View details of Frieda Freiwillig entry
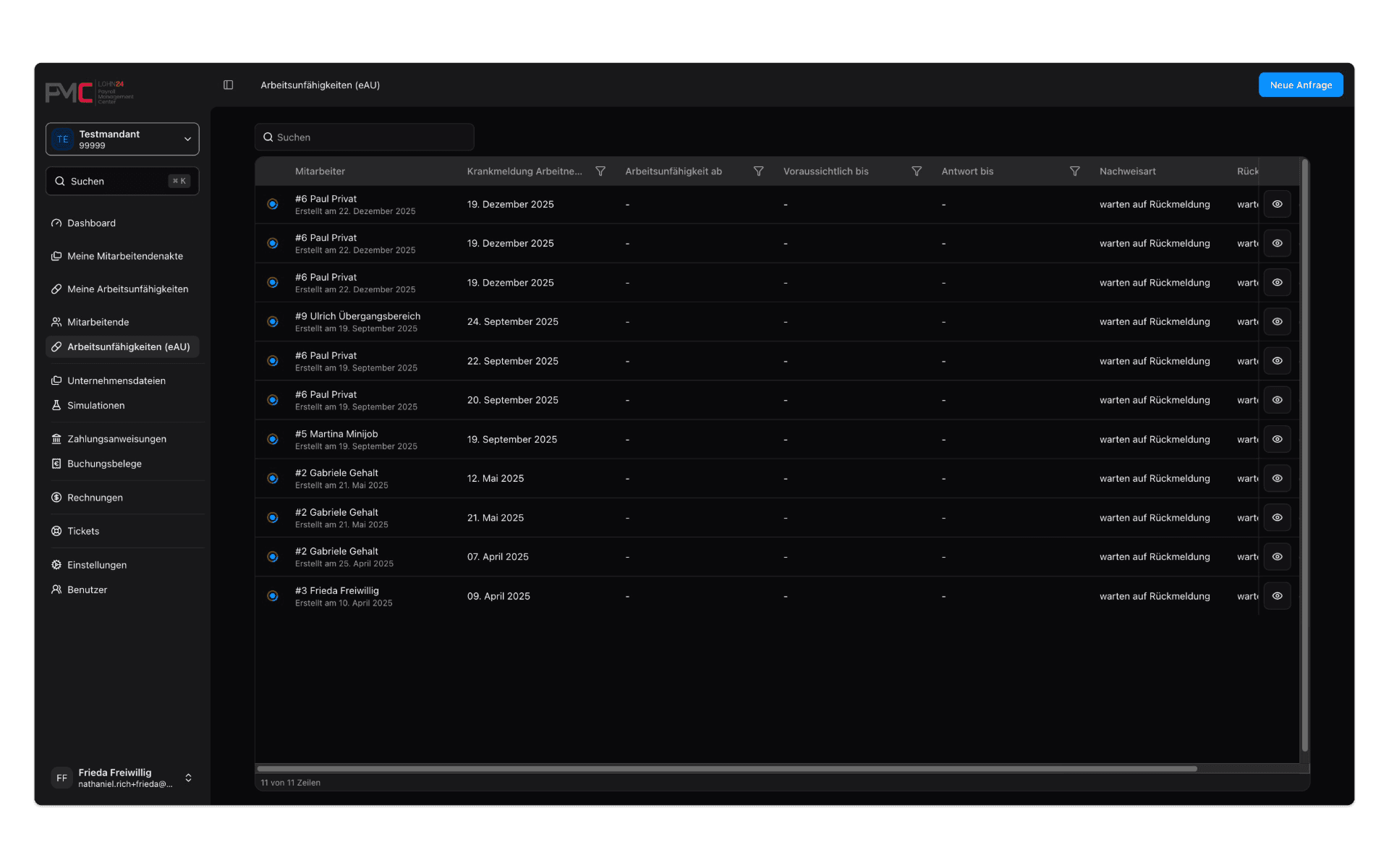The height and width of the screenshot is (868, 1389). pos(1277,596)
